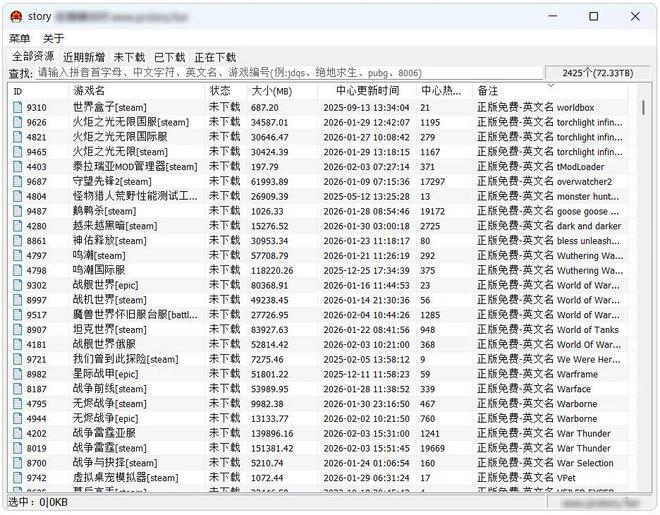The width and height of the screenshot is (660, 515).
Task: Click the file icon for ID 4403
Action: tap(17, 166)
